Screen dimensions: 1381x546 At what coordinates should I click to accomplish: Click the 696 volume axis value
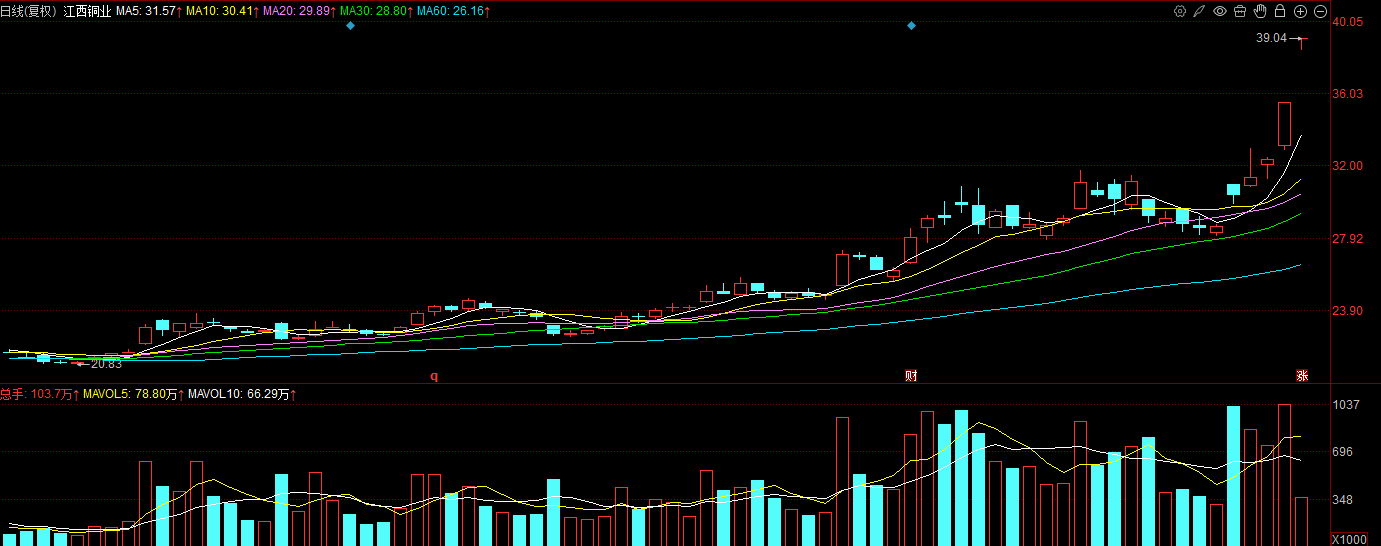click(1344, 452)
